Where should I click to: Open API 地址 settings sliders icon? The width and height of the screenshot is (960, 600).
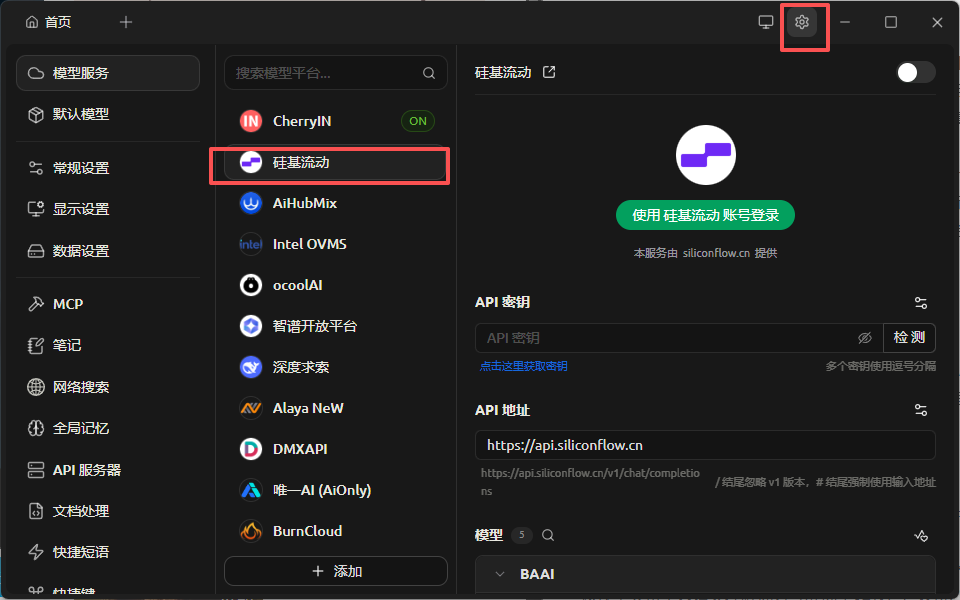click(x=920, y=410)
